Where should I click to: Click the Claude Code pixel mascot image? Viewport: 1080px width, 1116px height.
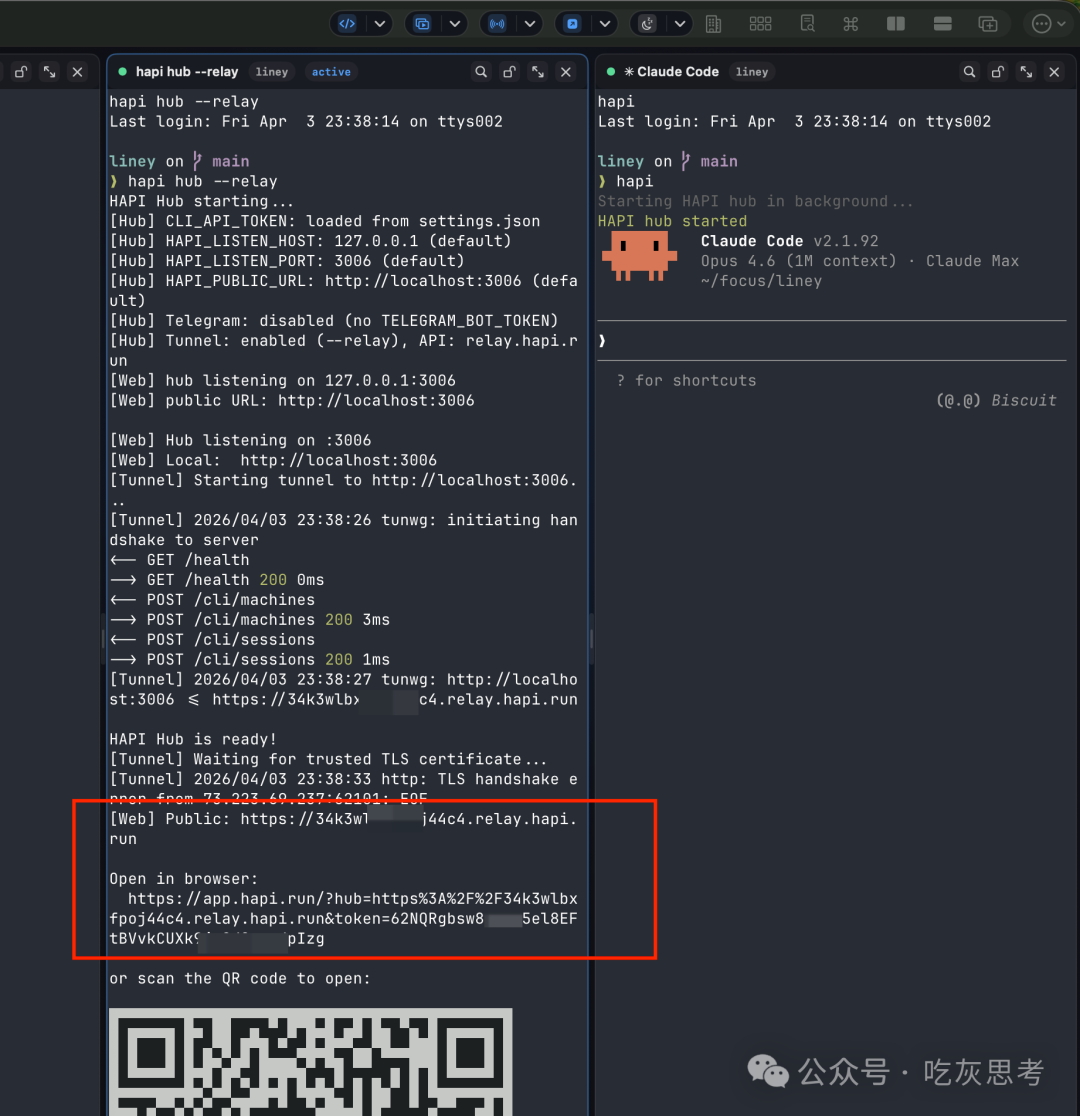pyautogui.click(x=639, y=258)
